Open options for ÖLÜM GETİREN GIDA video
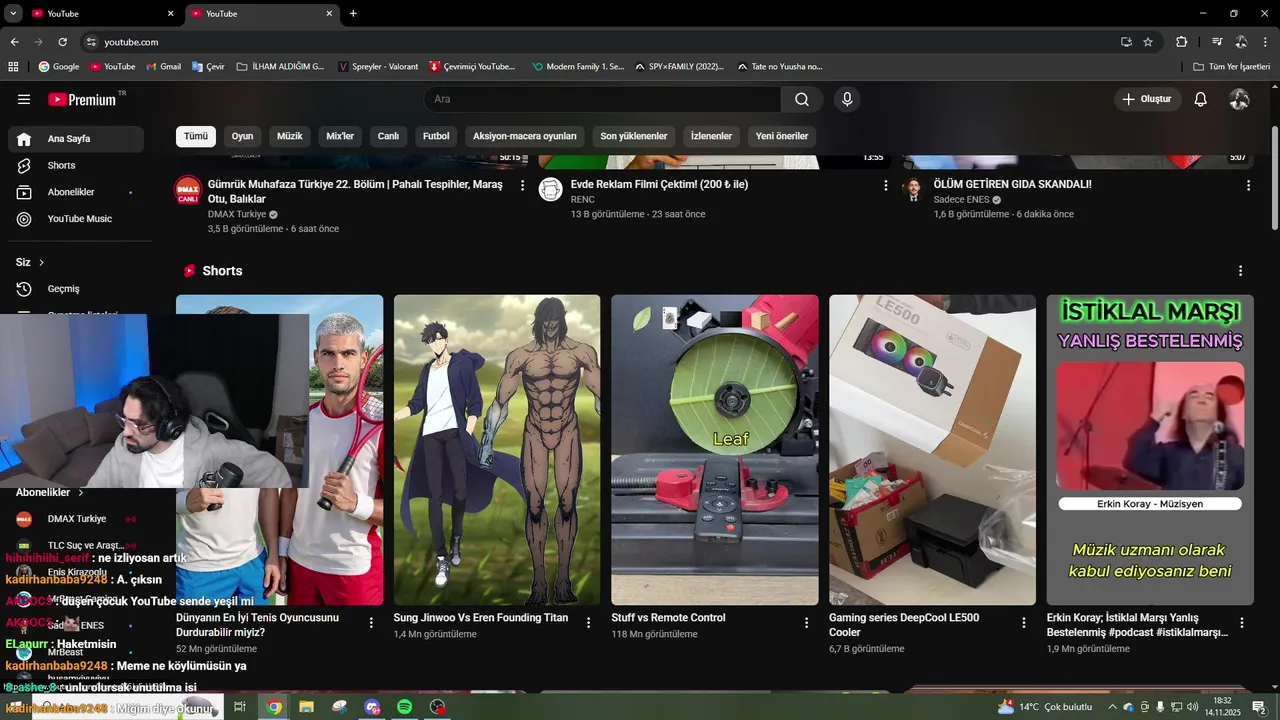Viewport: 1280px width, 720px height. coord(1248,185)
